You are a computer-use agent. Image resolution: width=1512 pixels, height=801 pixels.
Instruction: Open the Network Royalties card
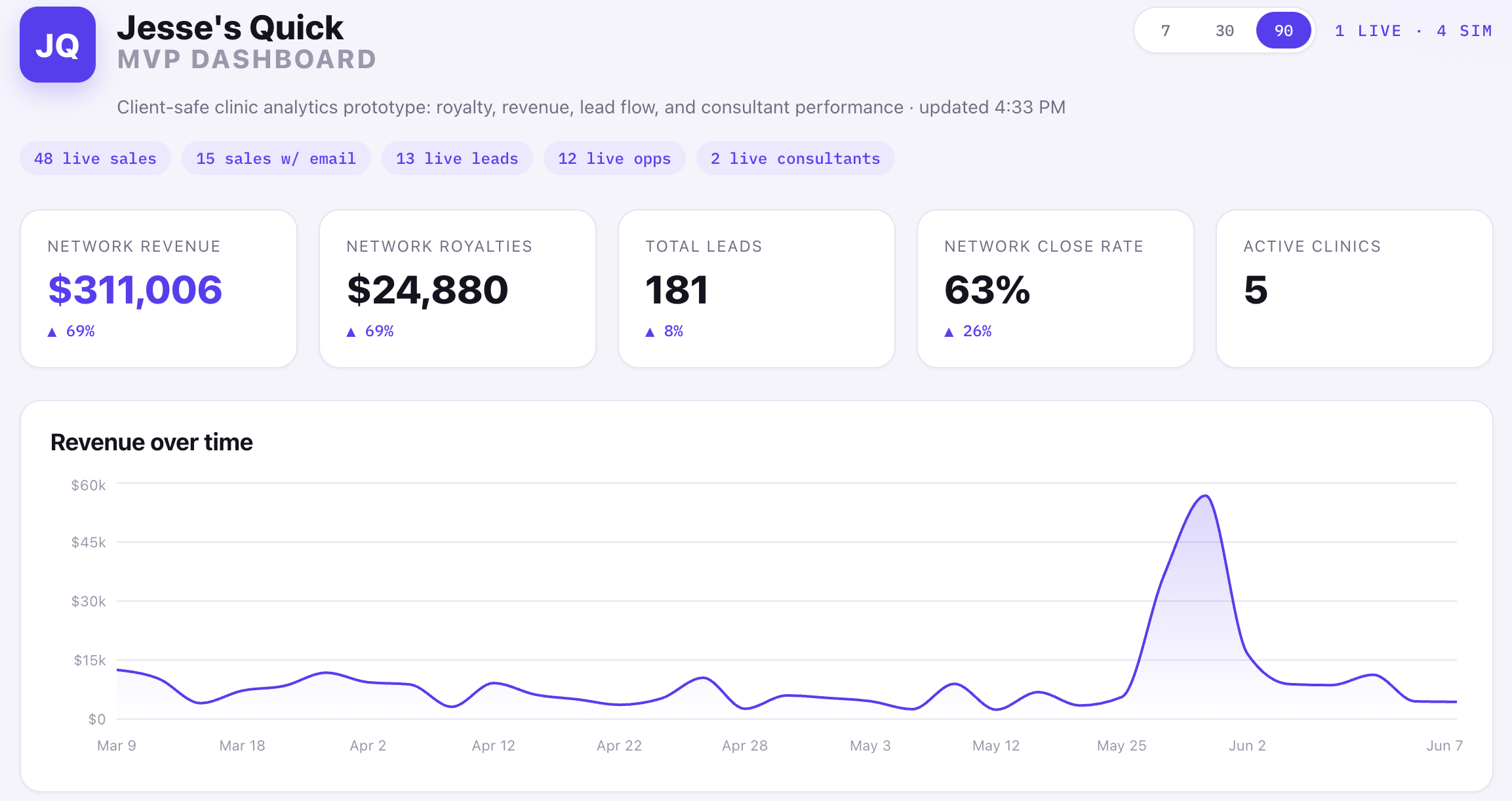pyautogui.click(x=458, y=288)
